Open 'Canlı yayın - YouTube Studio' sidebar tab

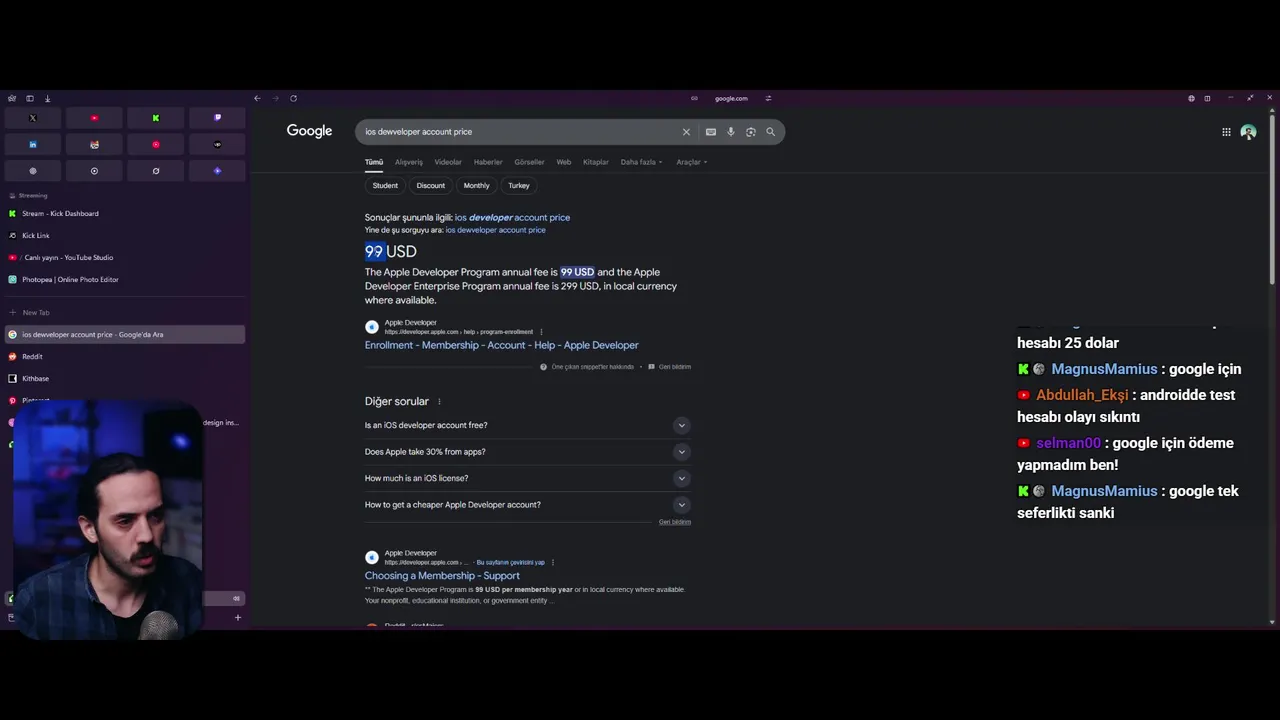[x=125, y=258]
